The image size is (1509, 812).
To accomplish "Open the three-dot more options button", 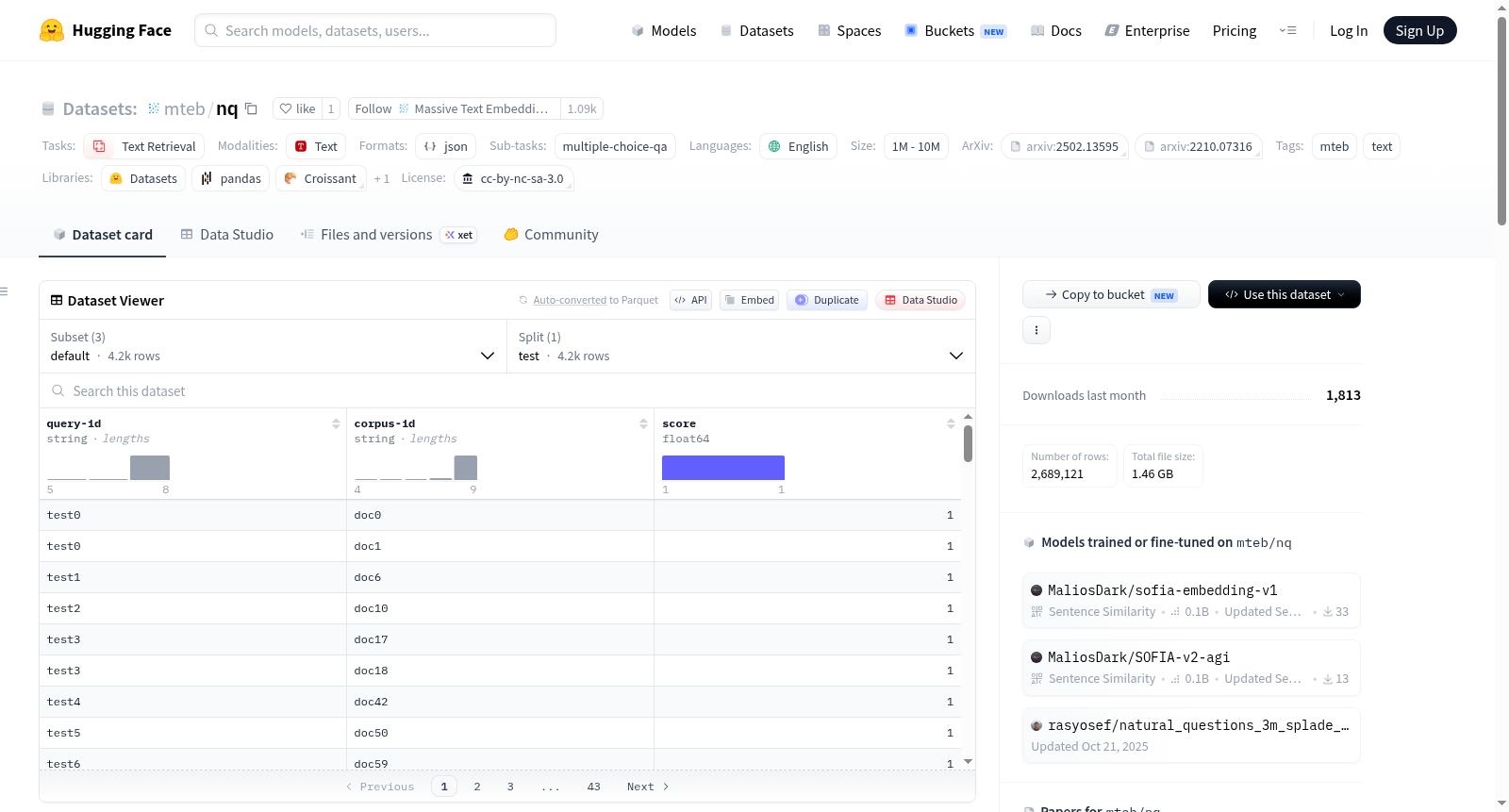I will (x=1036, y=330).
